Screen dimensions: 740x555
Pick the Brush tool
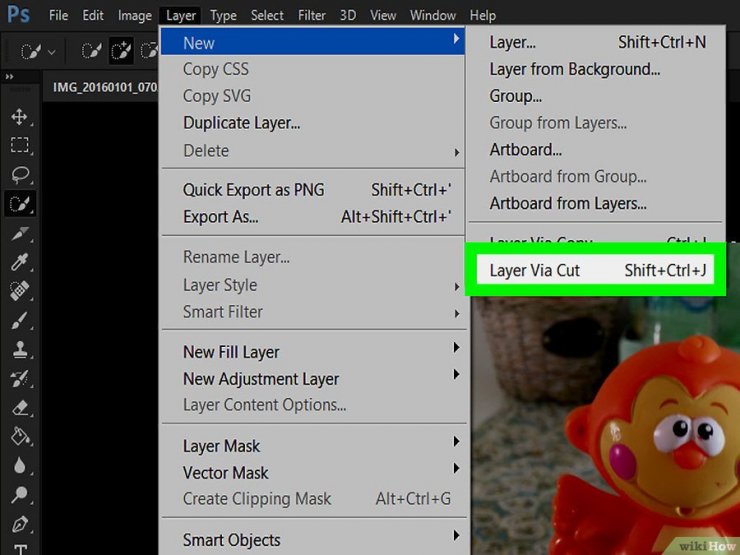[19, 320]
